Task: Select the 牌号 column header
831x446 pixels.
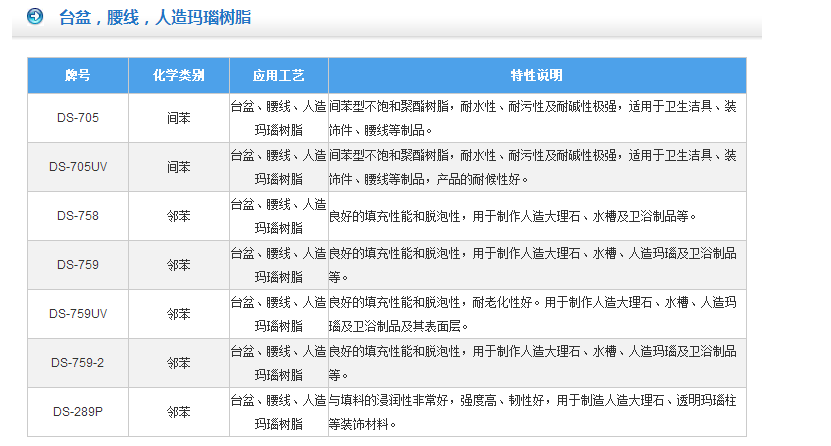Action: pos(78,75)
